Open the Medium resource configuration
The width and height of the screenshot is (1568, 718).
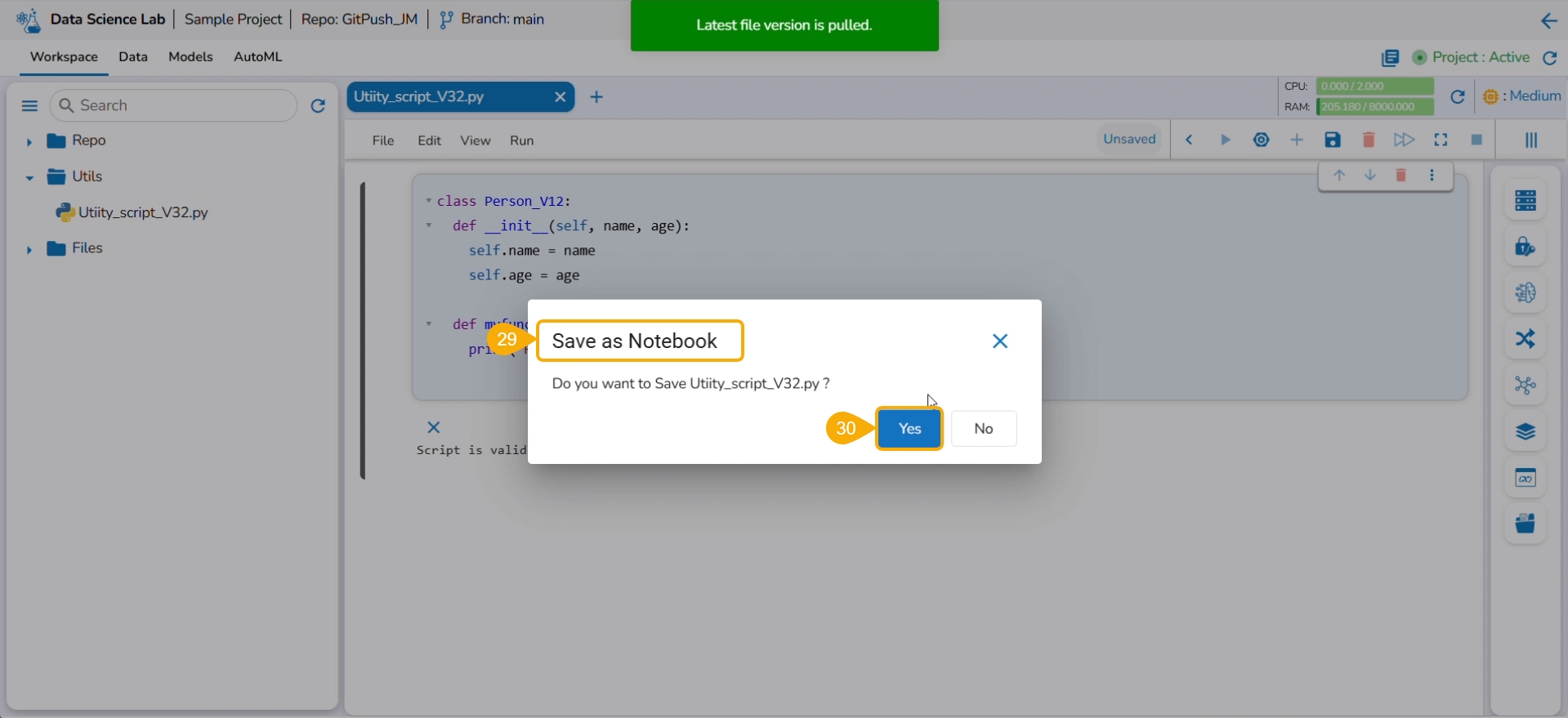point(1521,96)
